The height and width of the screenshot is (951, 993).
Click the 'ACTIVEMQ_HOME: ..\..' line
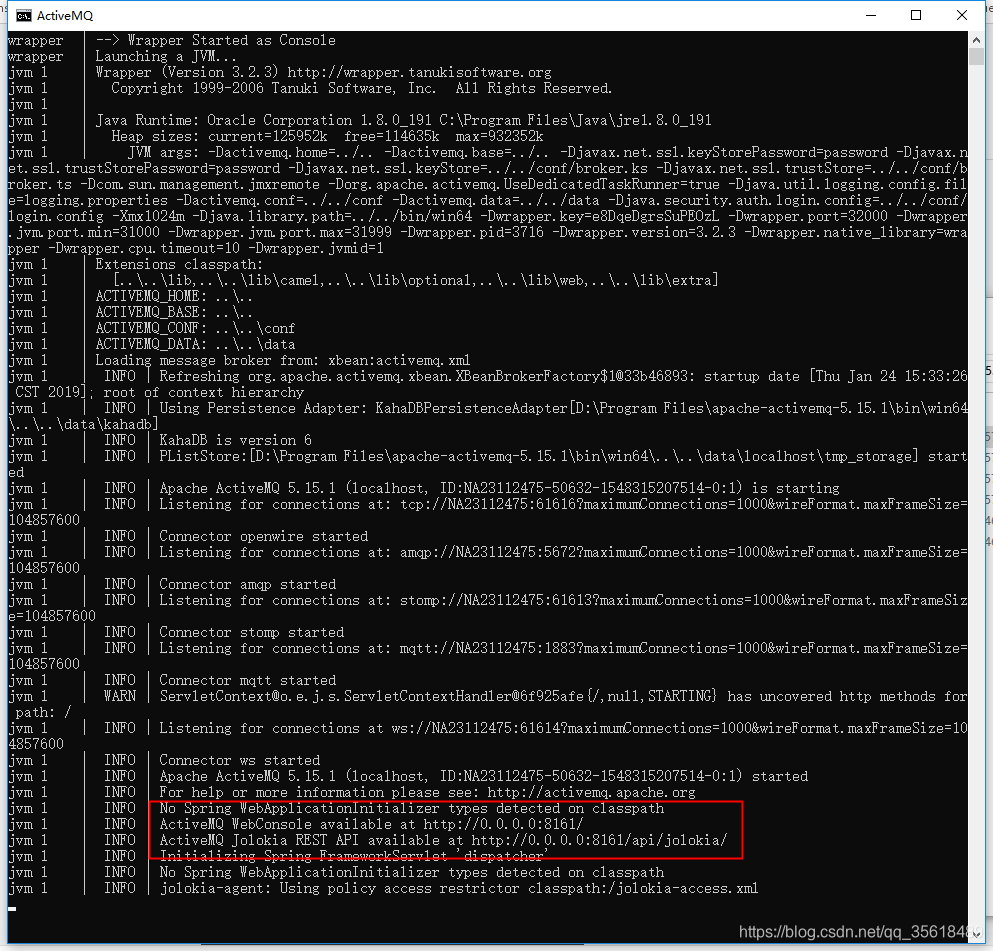[x=174, y=296]
